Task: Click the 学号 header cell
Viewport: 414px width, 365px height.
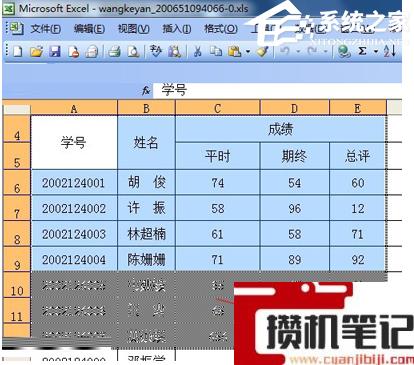Action: 74,143
